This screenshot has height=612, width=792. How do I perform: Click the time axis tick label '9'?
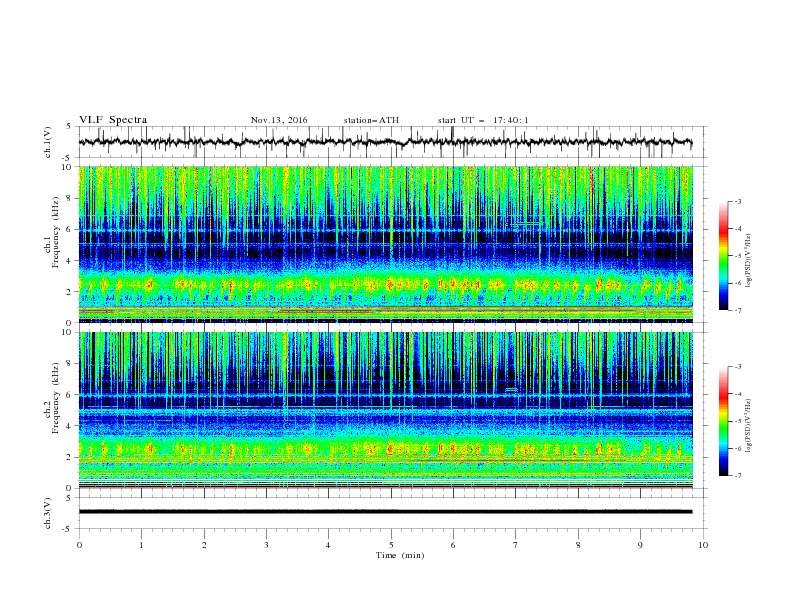[640, 545]
